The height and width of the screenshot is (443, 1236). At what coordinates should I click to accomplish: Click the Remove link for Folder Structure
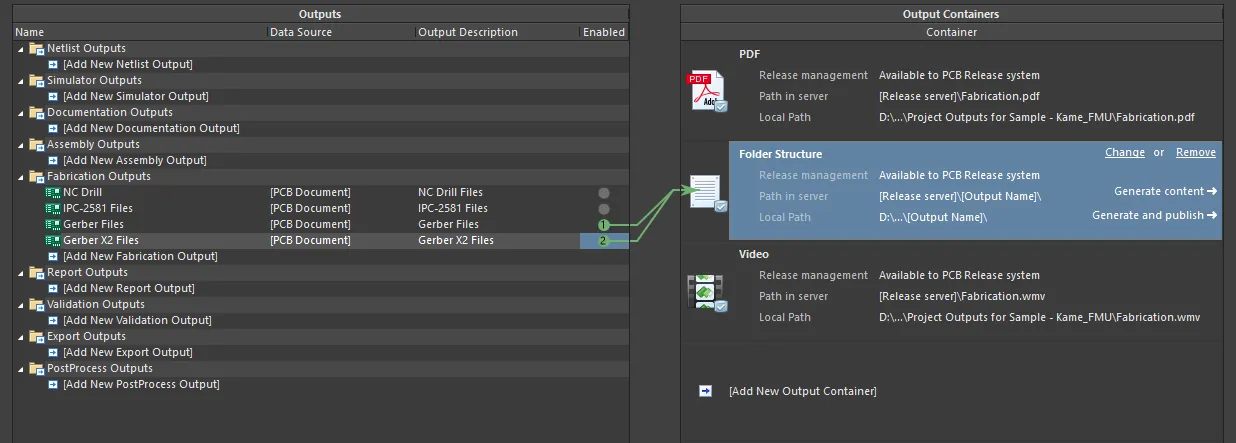click(x=1196, y=153)
